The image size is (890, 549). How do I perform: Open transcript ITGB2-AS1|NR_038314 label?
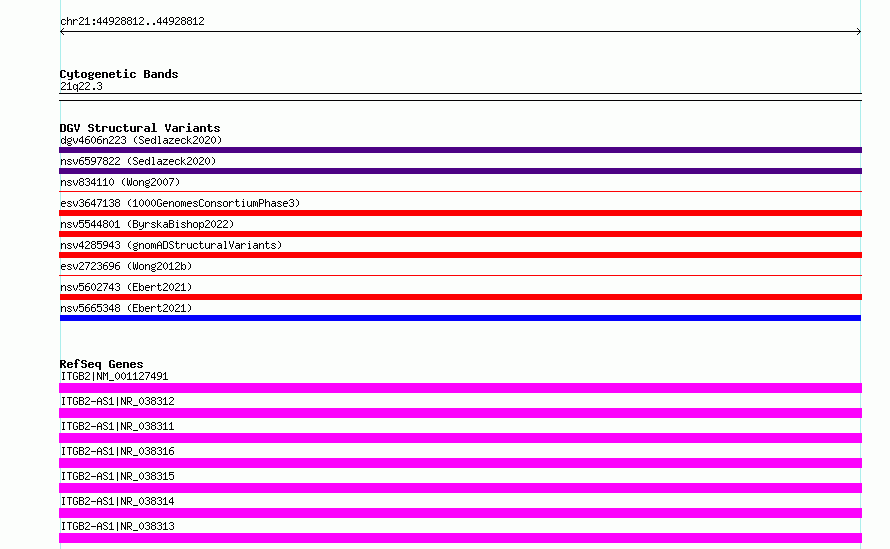point(117,501)
